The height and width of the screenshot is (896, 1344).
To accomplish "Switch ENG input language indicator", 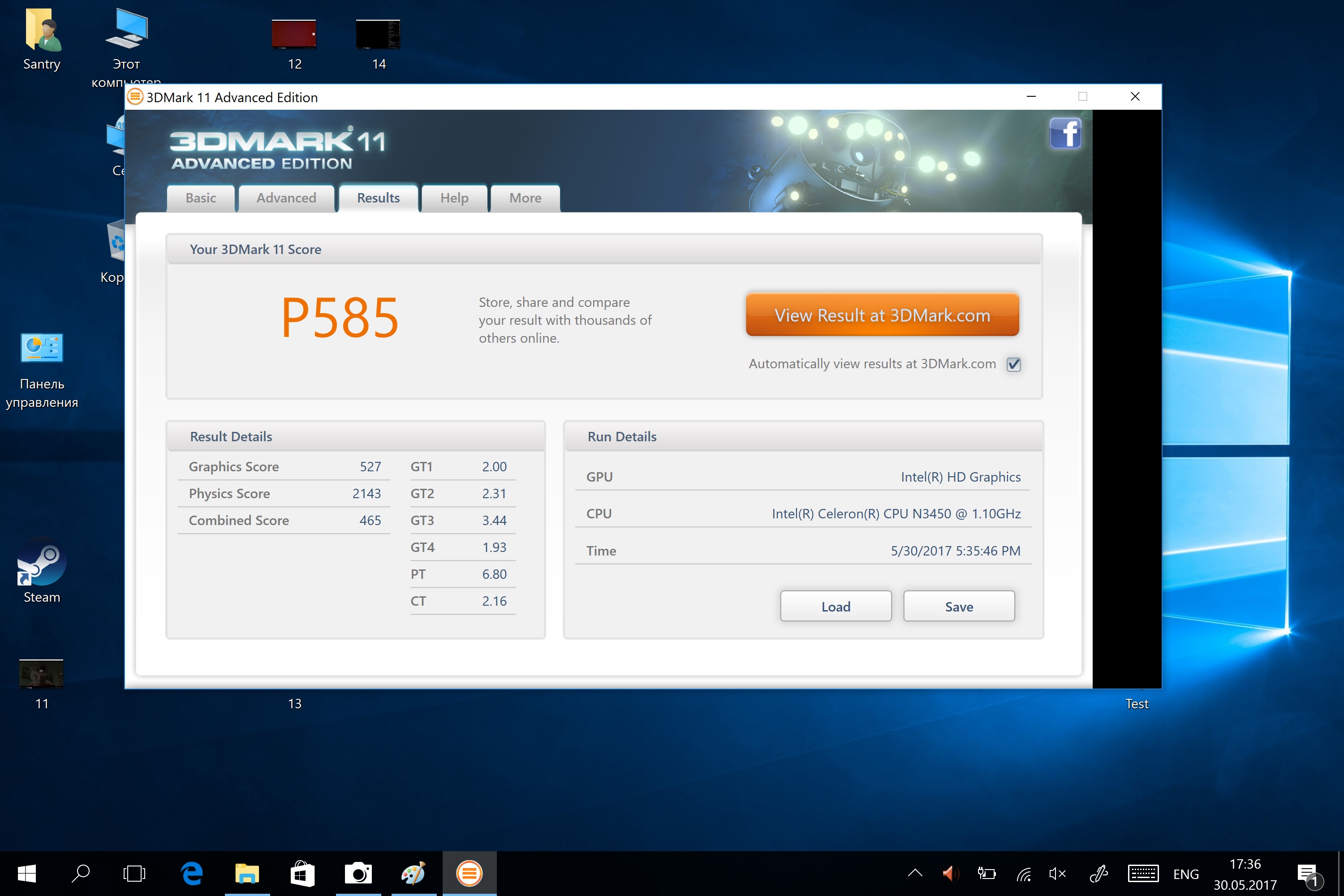I will 1186,874.
